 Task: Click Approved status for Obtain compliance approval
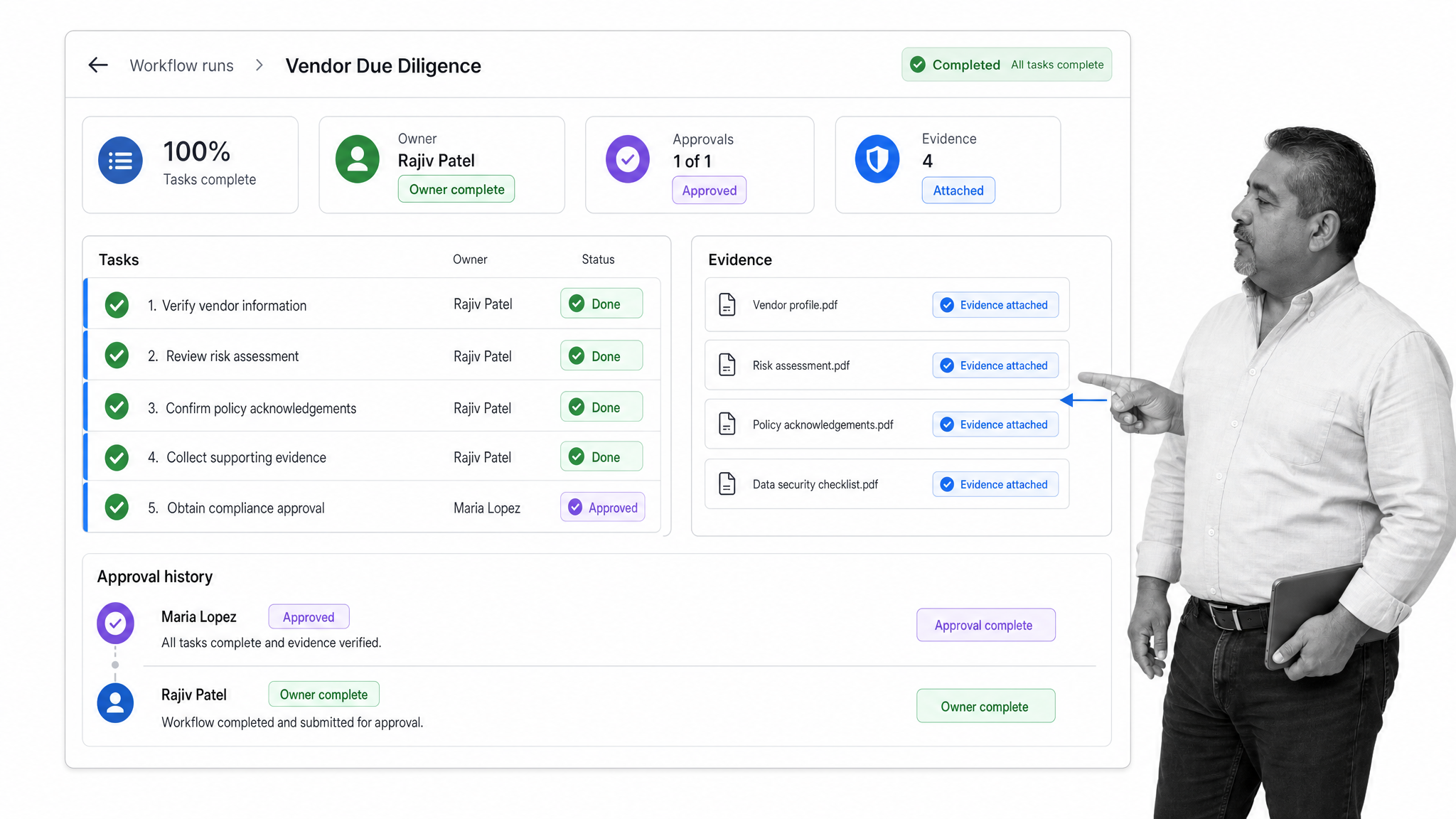pyautogui.click(x=603, y=507)
